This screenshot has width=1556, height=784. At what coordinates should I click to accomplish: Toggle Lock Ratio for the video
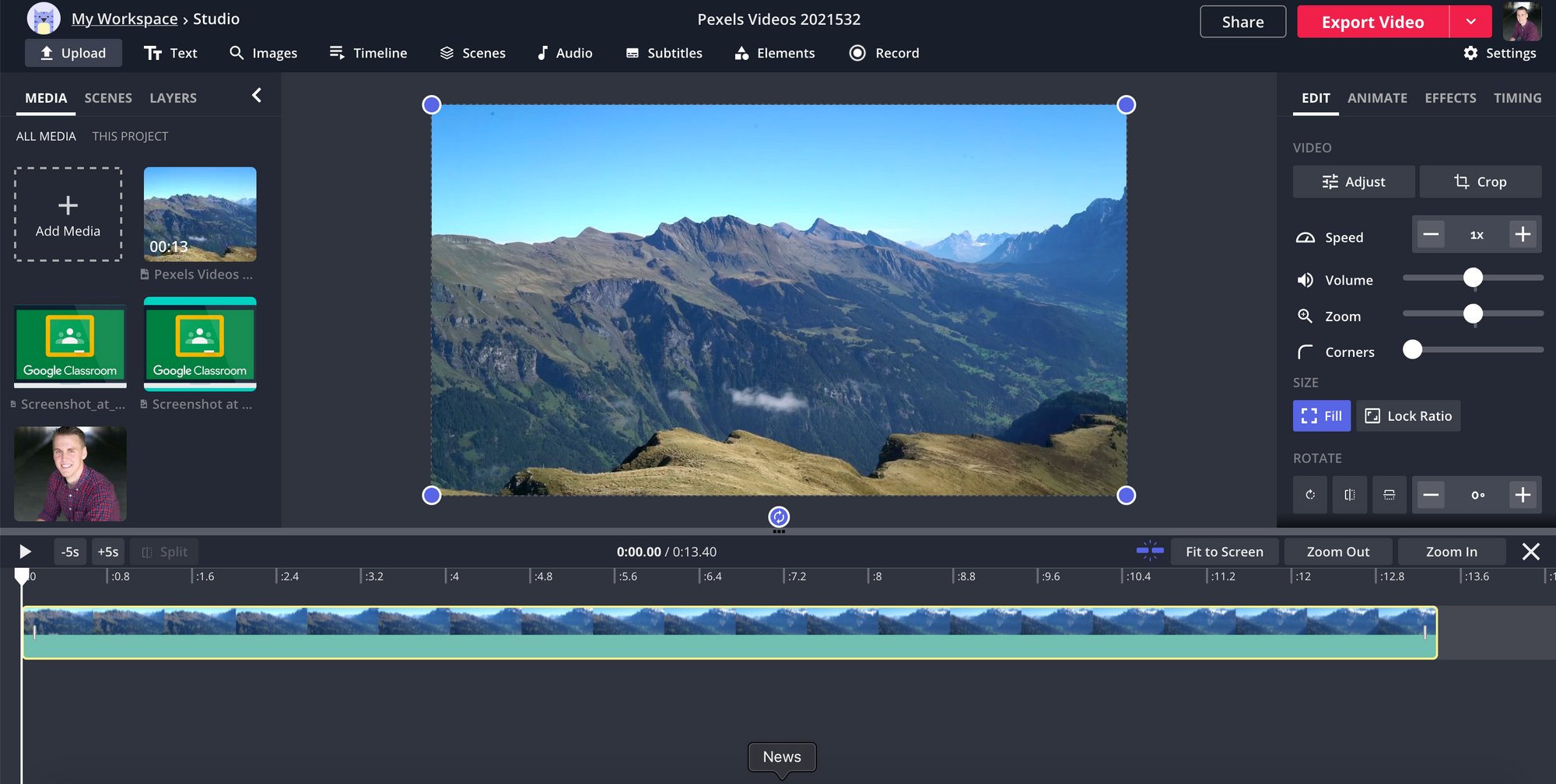tap(1408, 416)
